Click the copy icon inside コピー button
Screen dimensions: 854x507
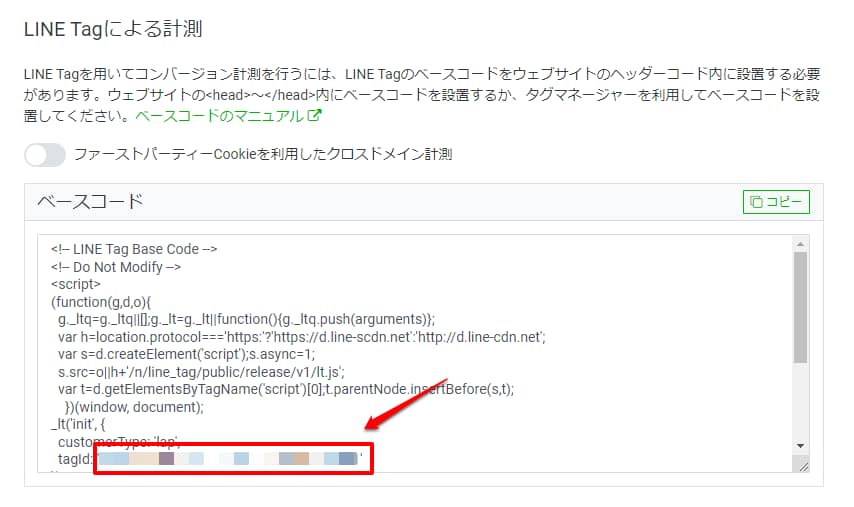tap(755, 202)
